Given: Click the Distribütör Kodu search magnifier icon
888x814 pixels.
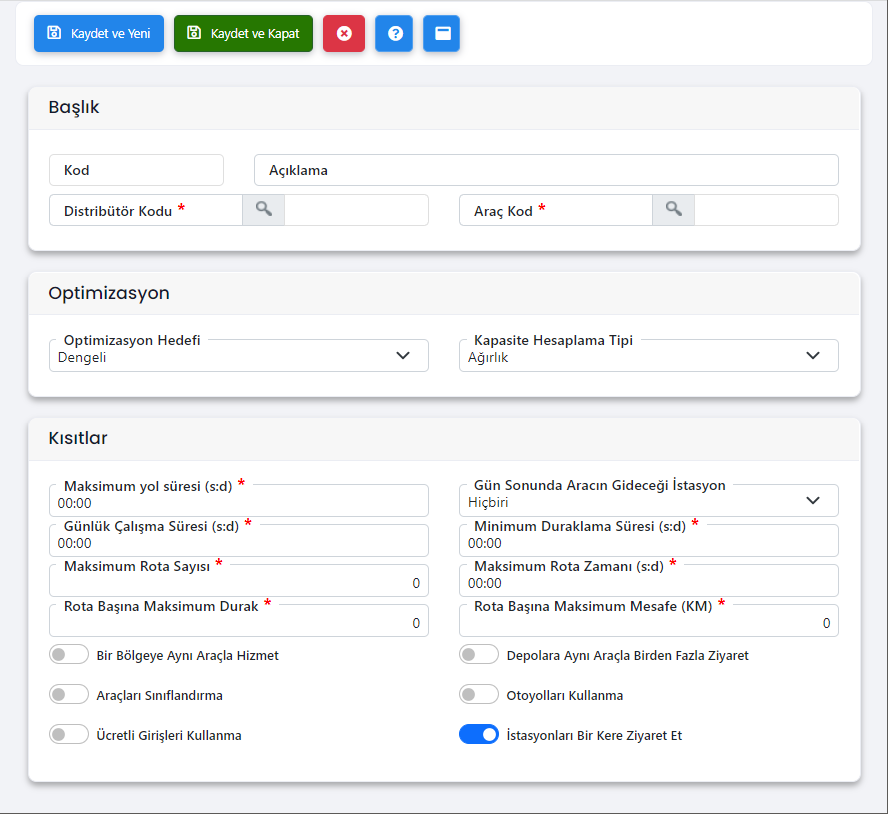Looking at the screenshot, I should (x=263, y=210).
